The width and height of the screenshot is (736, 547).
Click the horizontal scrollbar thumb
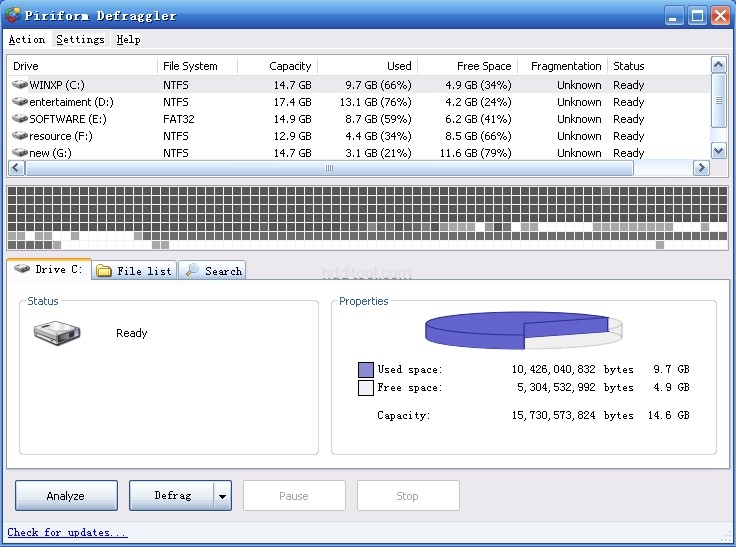click(x=329, y=168)
